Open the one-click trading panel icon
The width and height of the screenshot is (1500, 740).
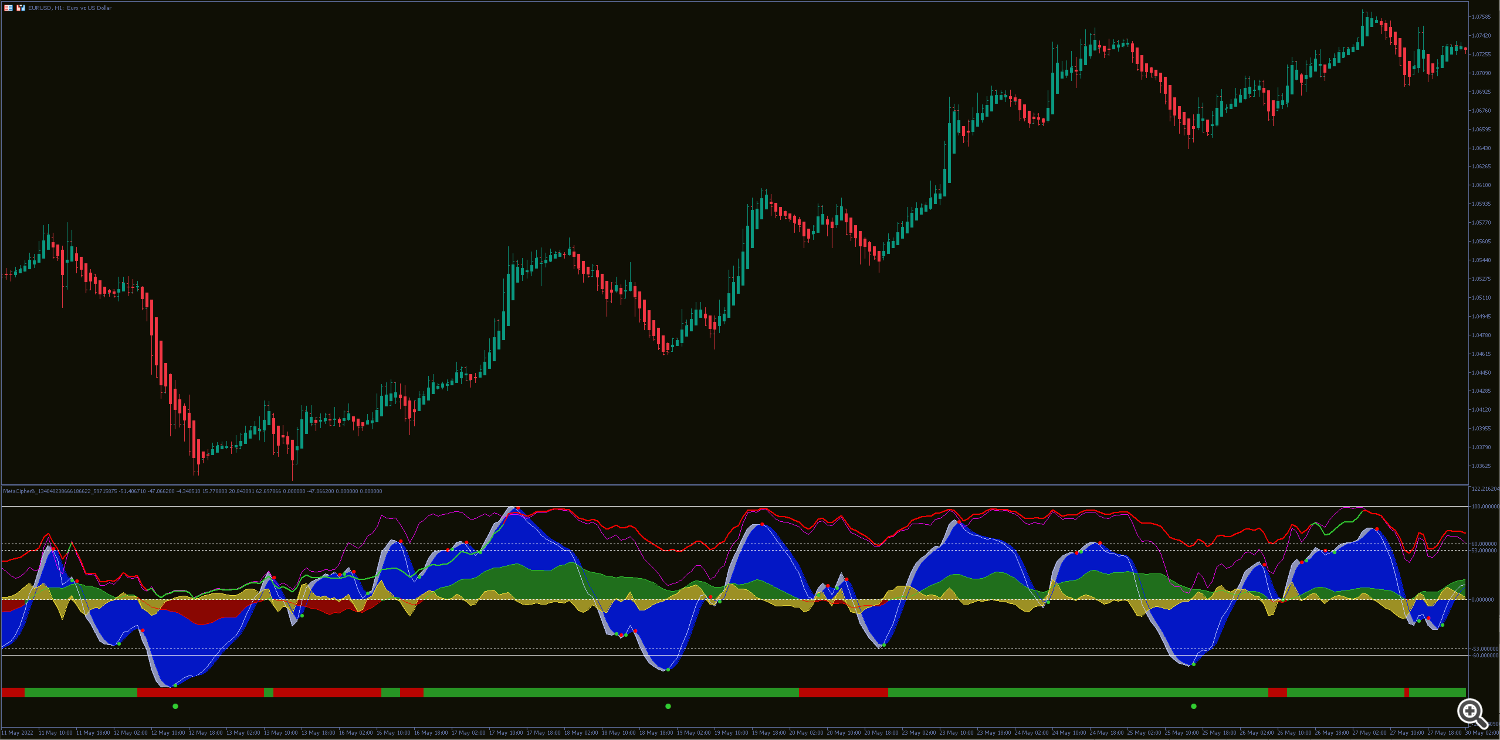8,8
